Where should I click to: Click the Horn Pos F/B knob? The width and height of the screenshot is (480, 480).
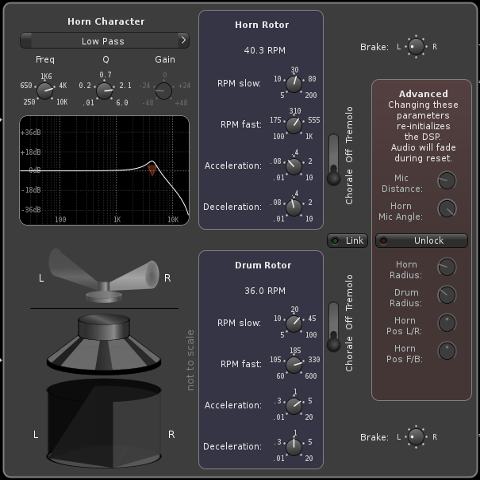click(447, 351)
